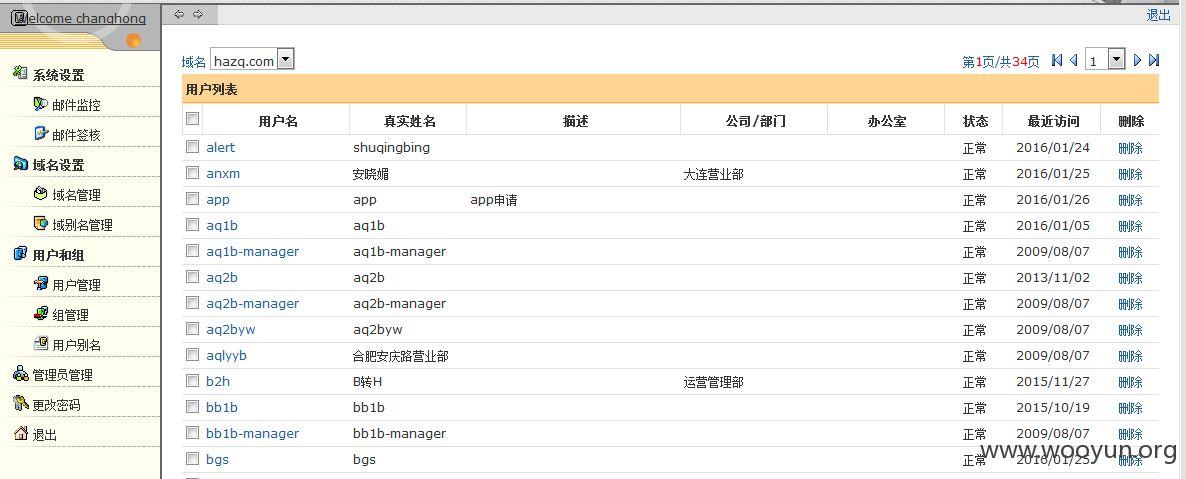The height and width of the screenshot is (479, 1186).
Task: Check the box for user bgs
Action: 193,459
